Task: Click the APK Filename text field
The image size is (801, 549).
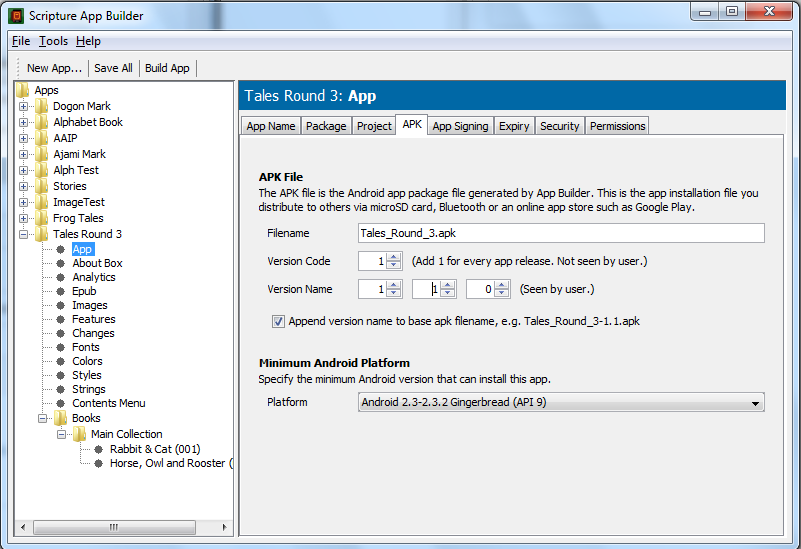Action: click(561, 233)
